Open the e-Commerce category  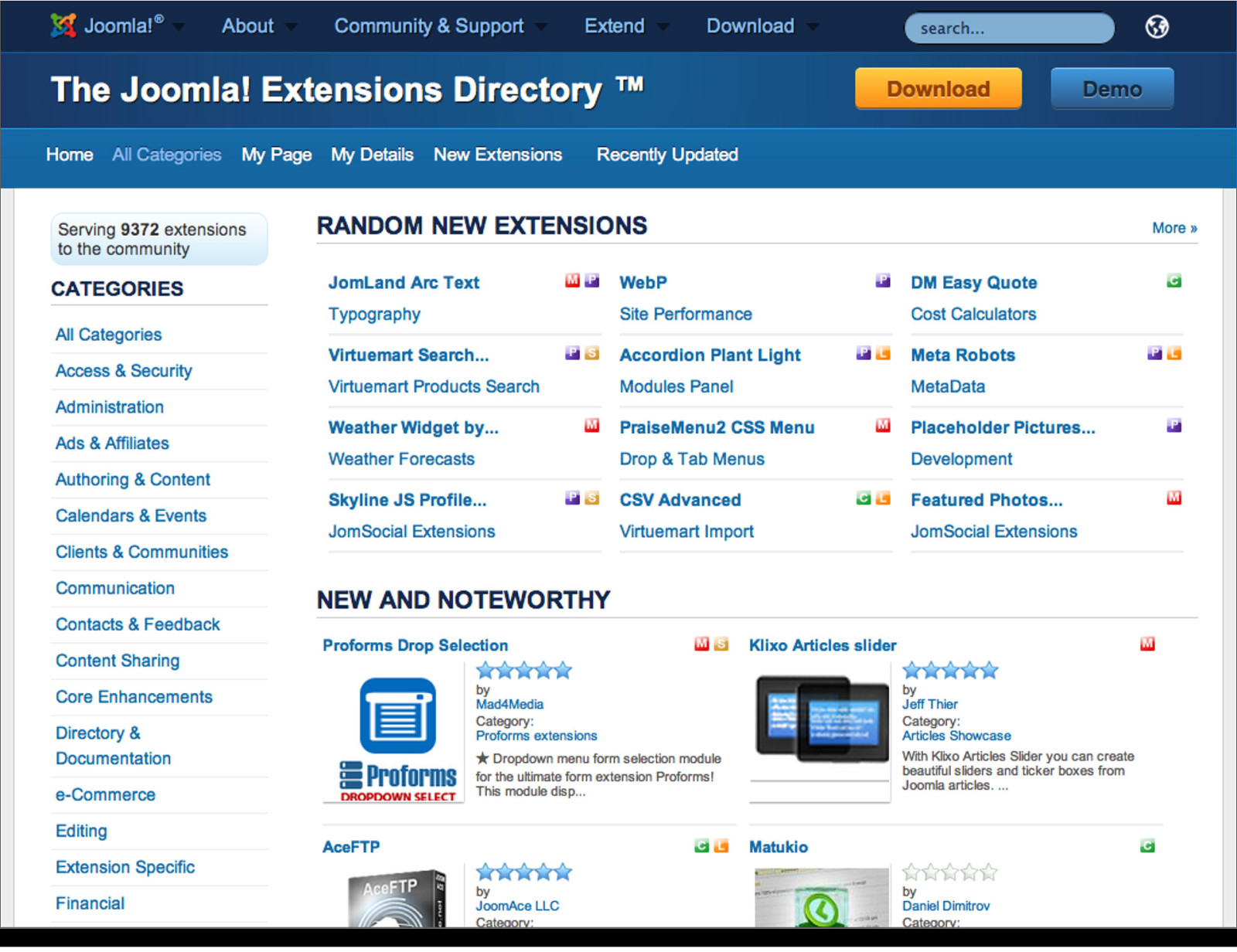pyautogui.click(x=105, y=795)
